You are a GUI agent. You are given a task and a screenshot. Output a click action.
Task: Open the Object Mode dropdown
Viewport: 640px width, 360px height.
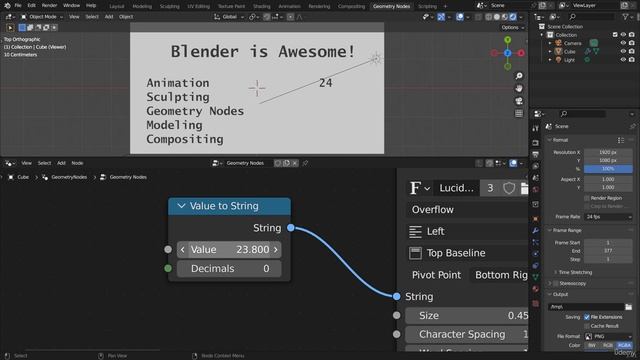(x=42, y=17)
